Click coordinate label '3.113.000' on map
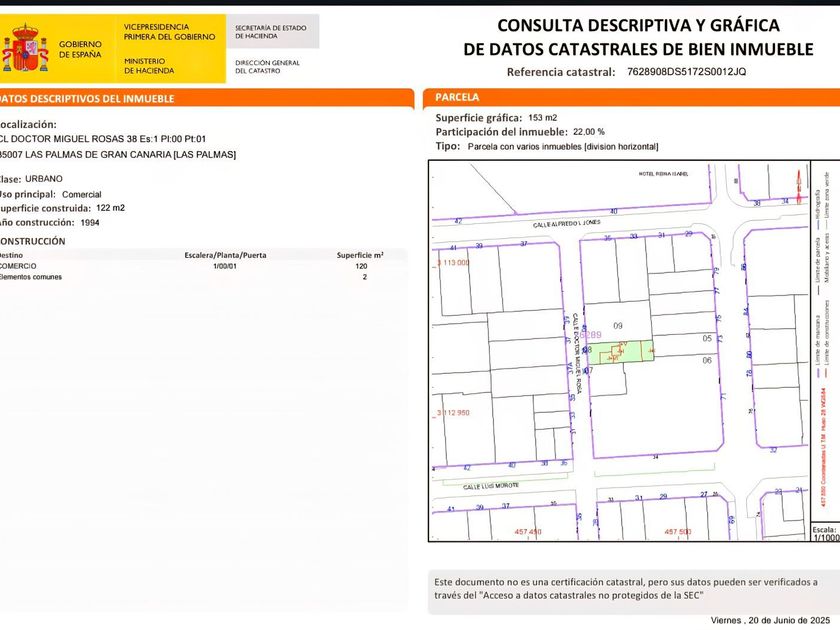 click(453, 262)
